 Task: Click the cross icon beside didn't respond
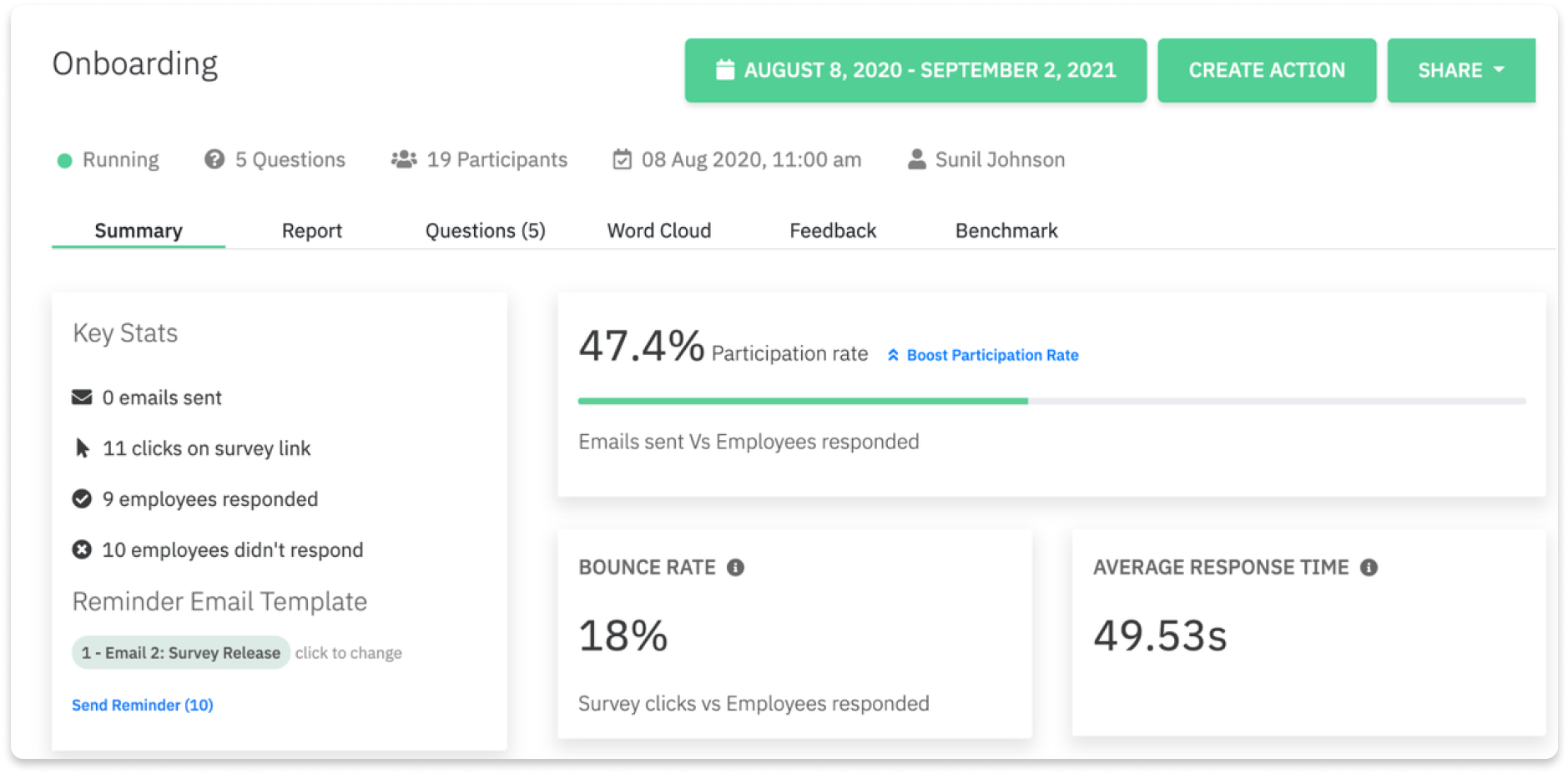tap(82, 549)
